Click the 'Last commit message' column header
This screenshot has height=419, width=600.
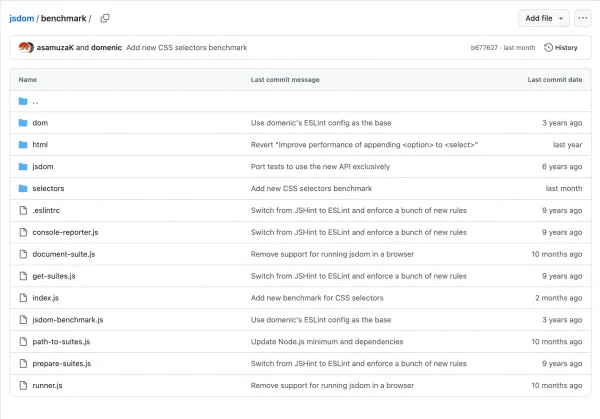[285, 80]
